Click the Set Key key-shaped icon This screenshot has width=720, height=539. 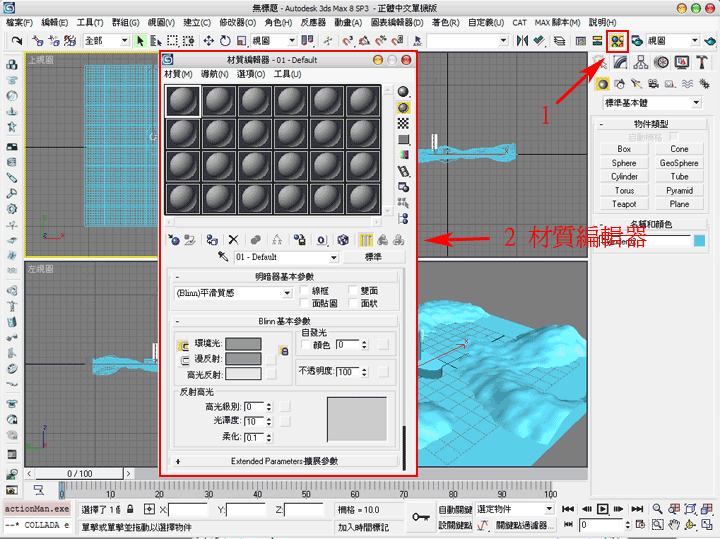click(x=421, y=517)
